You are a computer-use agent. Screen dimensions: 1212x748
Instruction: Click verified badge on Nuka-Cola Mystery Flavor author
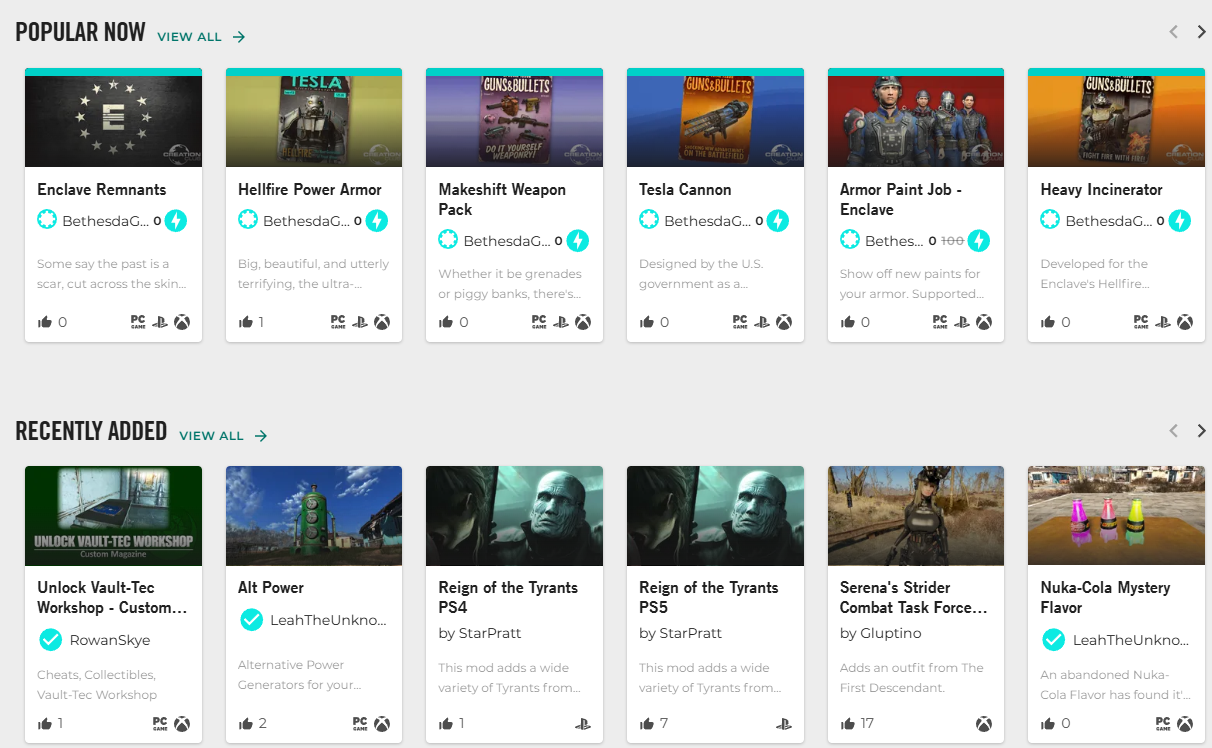(1053, 640)
